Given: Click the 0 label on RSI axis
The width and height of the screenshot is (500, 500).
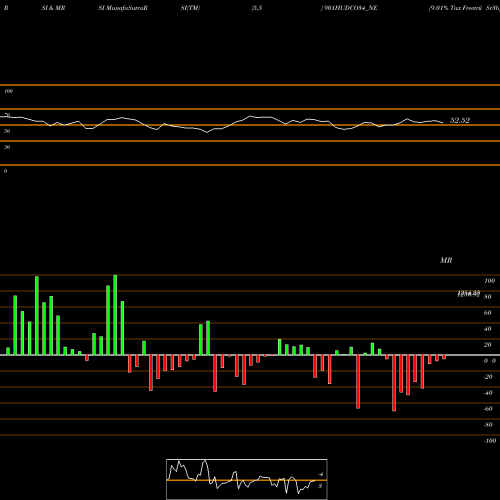Looking at the screenshot, I should click(x=5, y=171).
